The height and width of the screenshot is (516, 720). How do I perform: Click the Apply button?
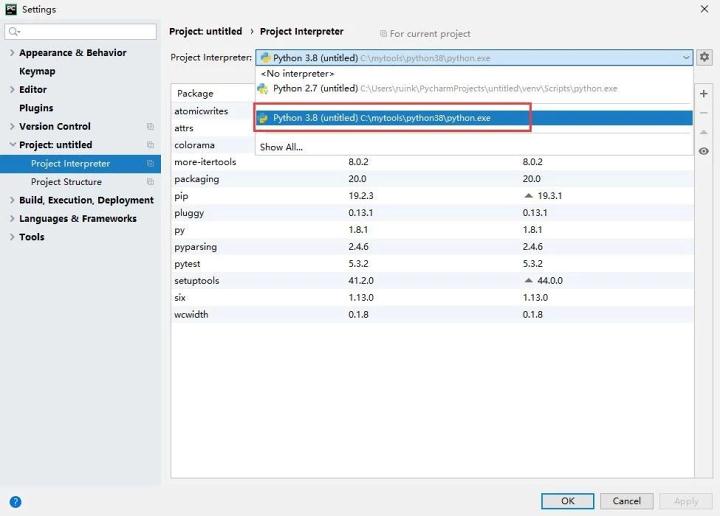click(x=686, y=501)
